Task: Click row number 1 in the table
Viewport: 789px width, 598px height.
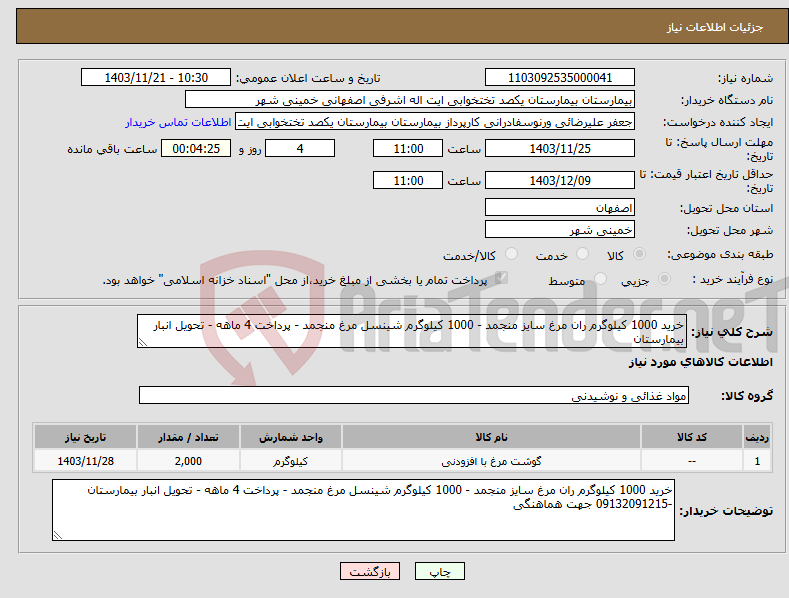Action: click(757, 461)
